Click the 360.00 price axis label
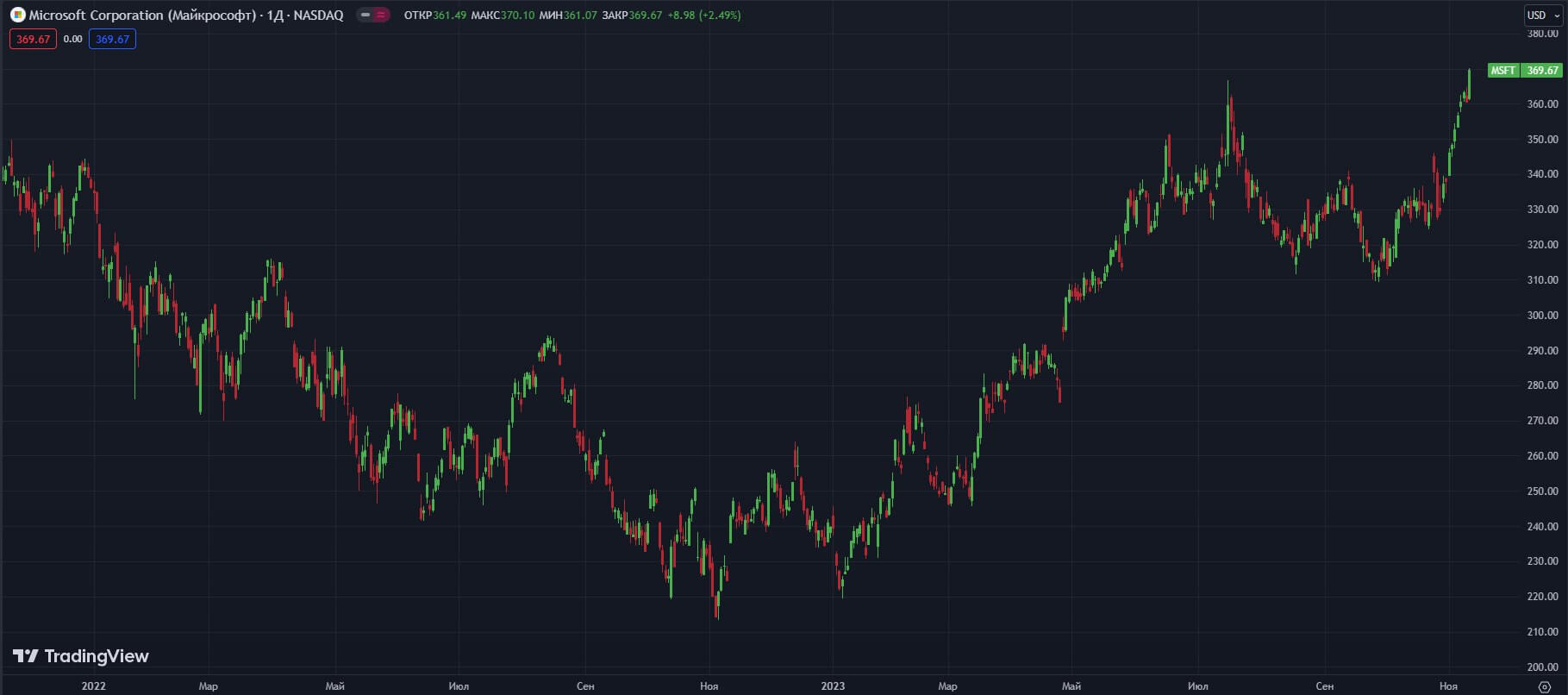The width and height of the screenshot is (1568, 695). click(x=1542, y=103)
